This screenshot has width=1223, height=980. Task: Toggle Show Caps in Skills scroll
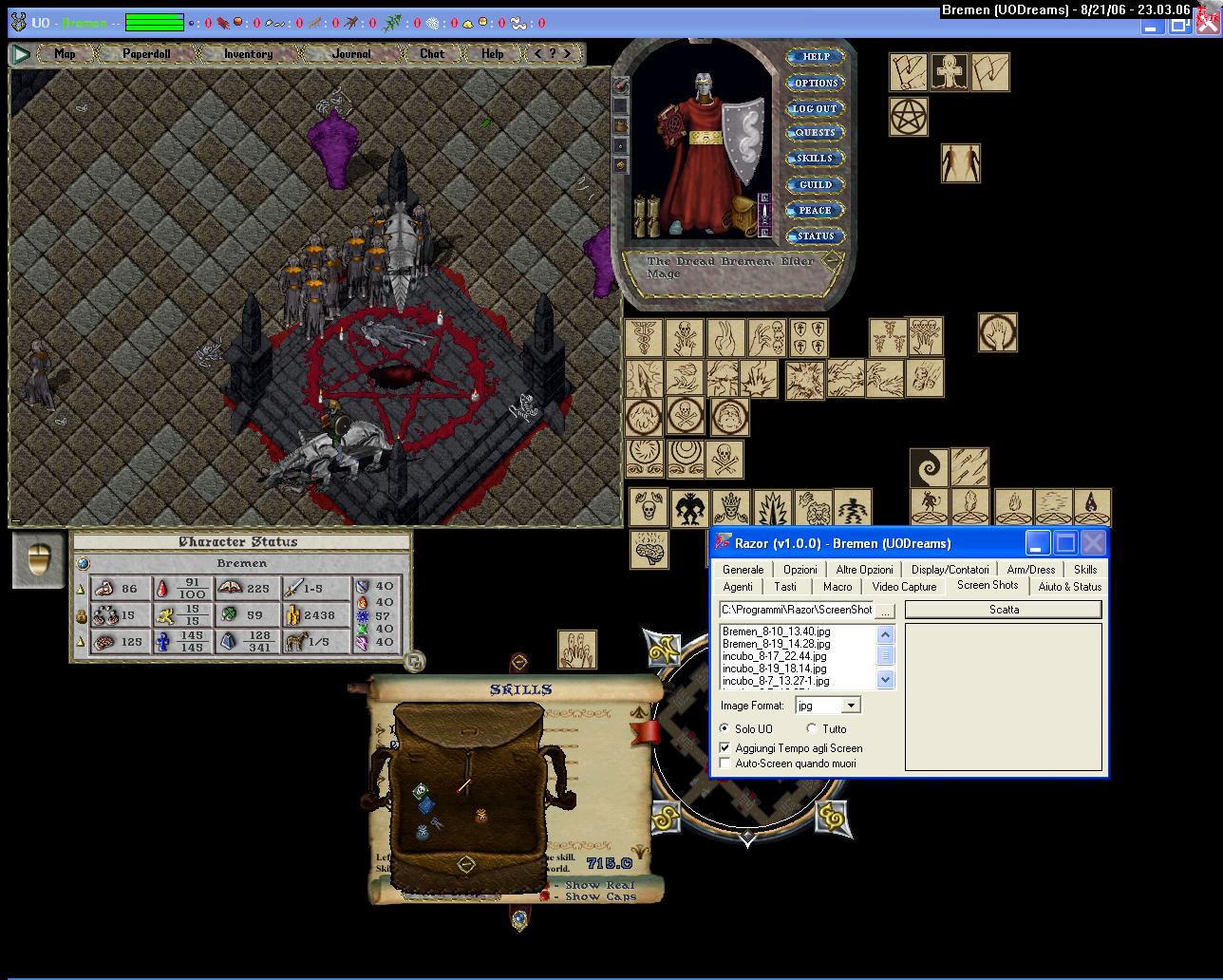coord(545,895)
